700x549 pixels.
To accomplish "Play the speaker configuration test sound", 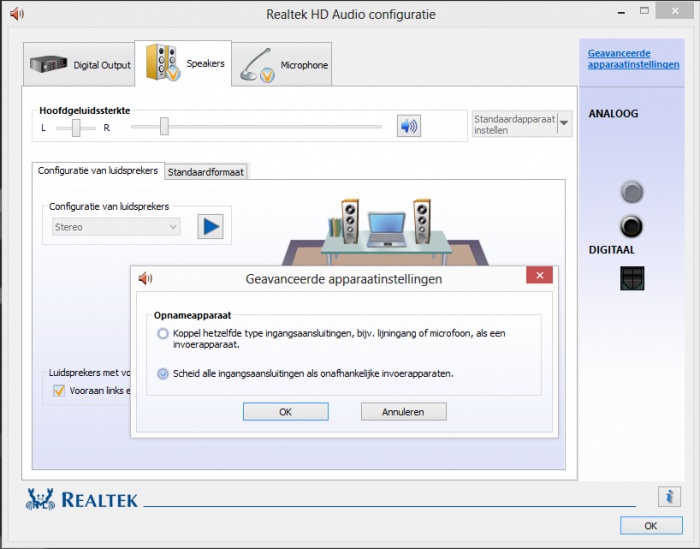I will pos(210,227).
